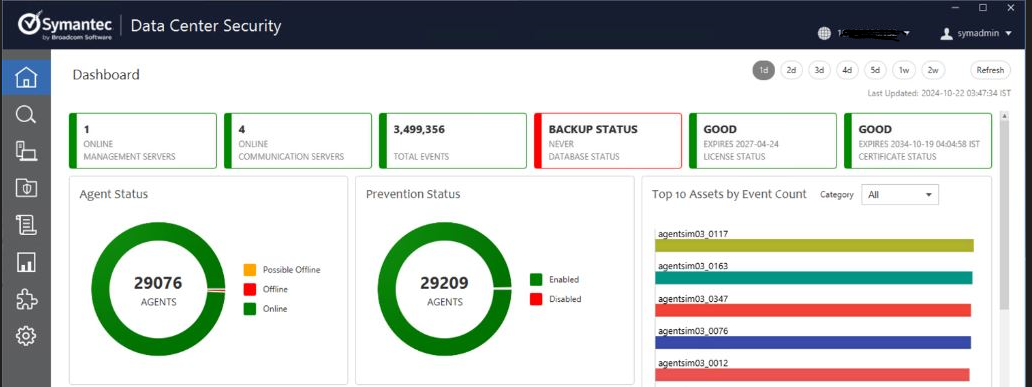Click the Refresh button
1032x387 pixels.
[990, 70]
